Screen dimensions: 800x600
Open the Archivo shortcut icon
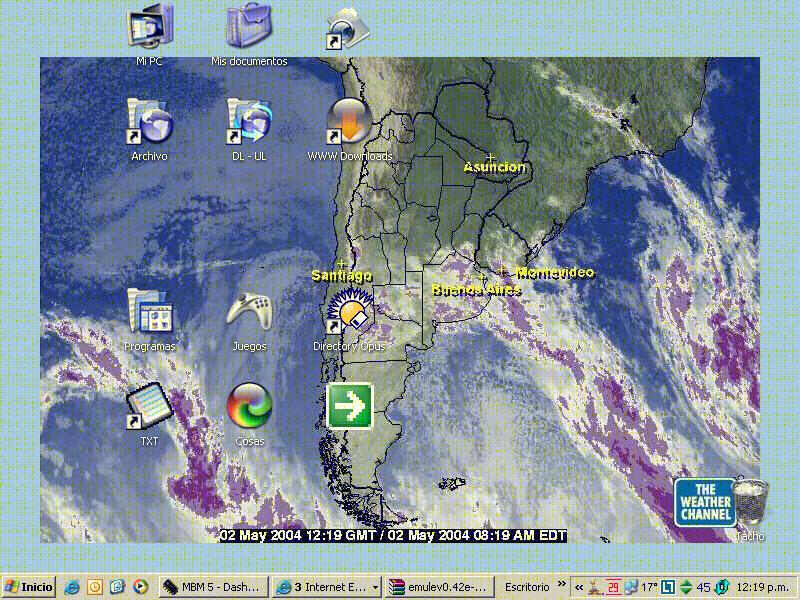(x=150, y=123)
